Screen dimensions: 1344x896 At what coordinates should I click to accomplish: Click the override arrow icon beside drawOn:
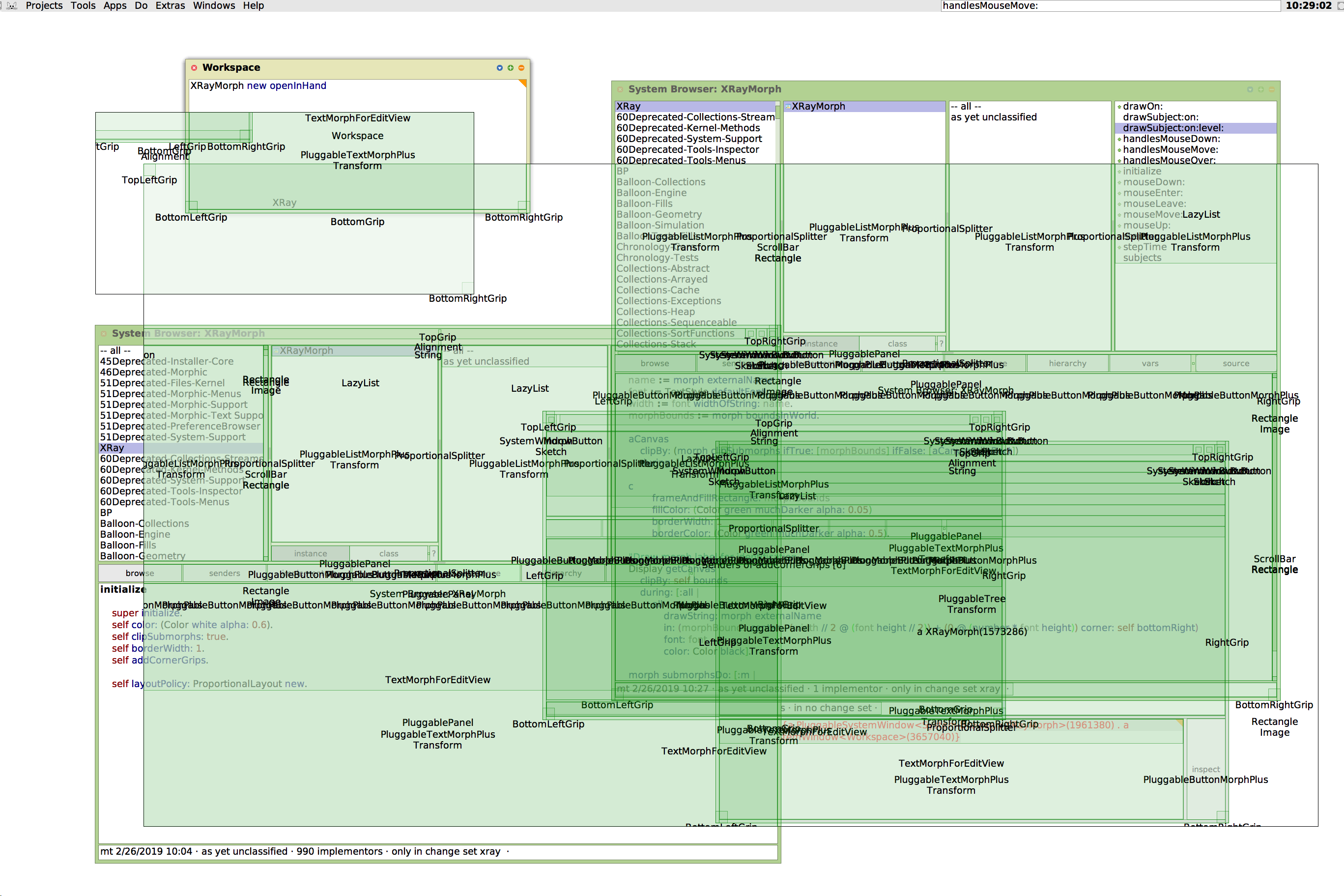click(x=1119, y=107)
